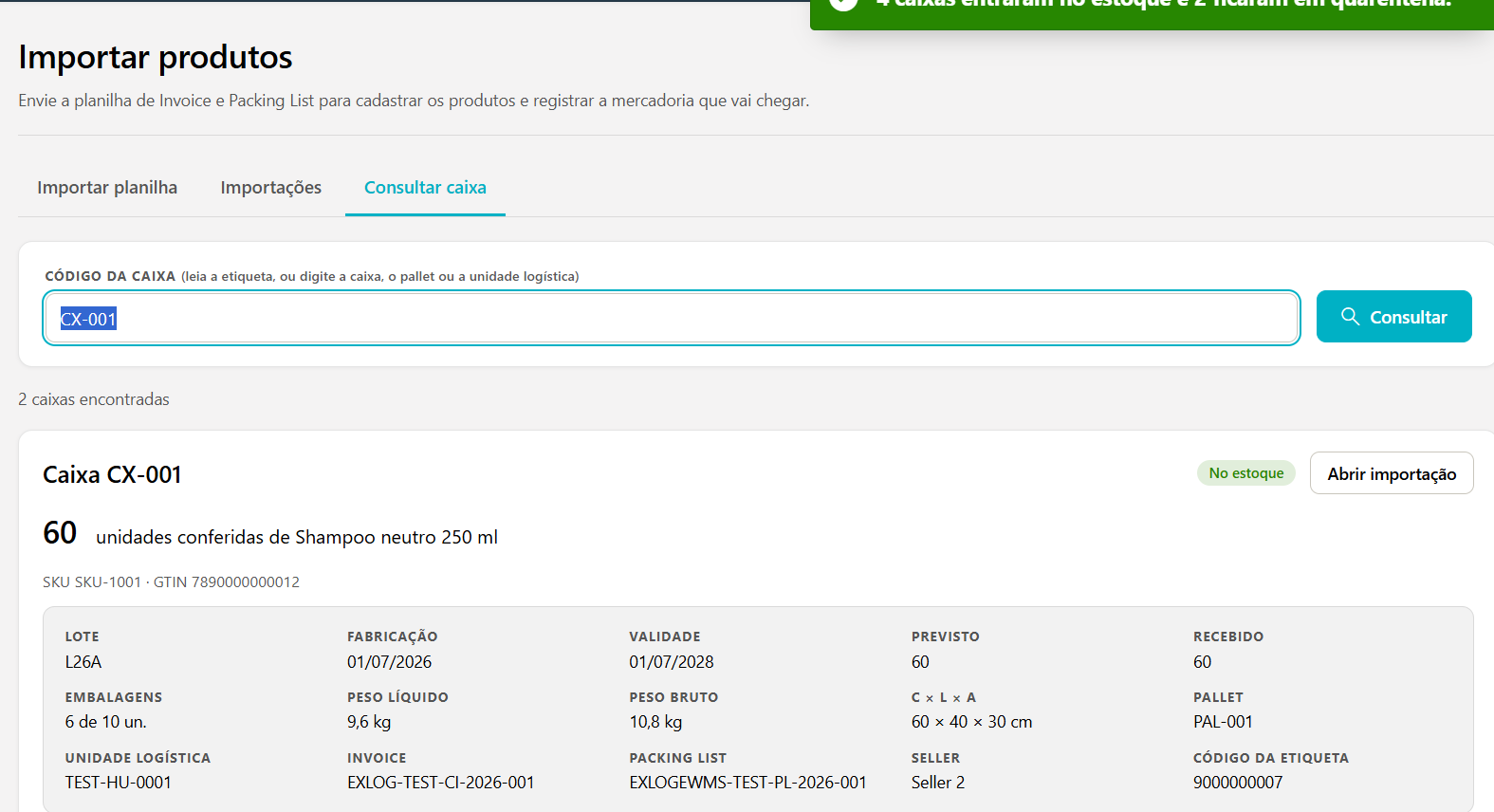This screenshot has width=1494, height=812.
Task: Click the SKU SKU-1001 GTIN line
Action: click(171, 582)
